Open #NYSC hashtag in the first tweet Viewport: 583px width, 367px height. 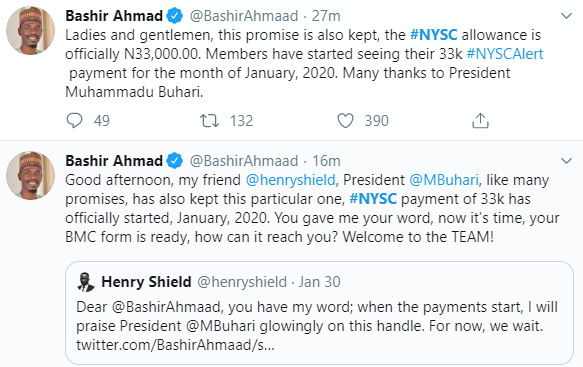tap(434, 35)
